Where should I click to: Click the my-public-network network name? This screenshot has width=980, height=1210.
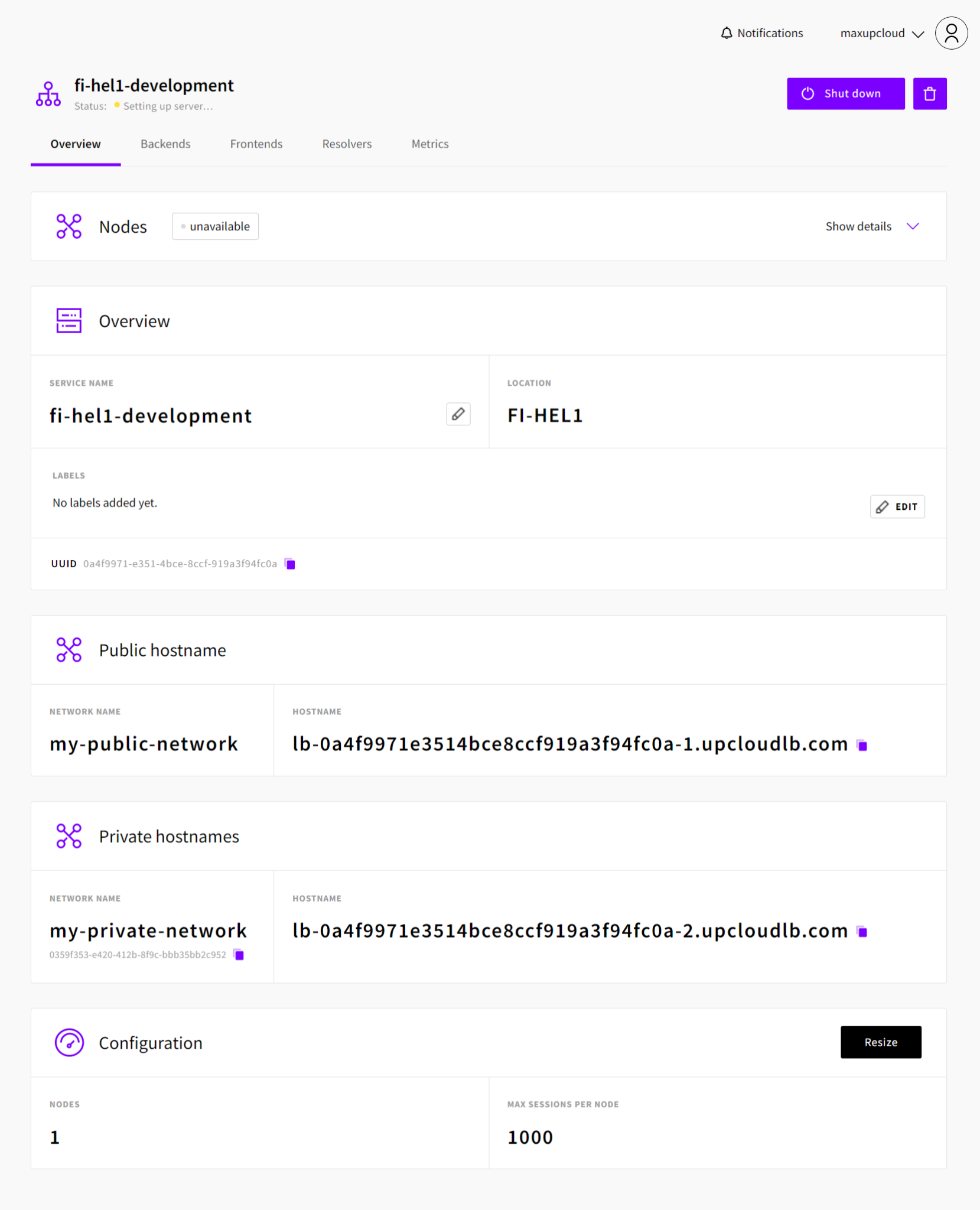tap(144, 744)
